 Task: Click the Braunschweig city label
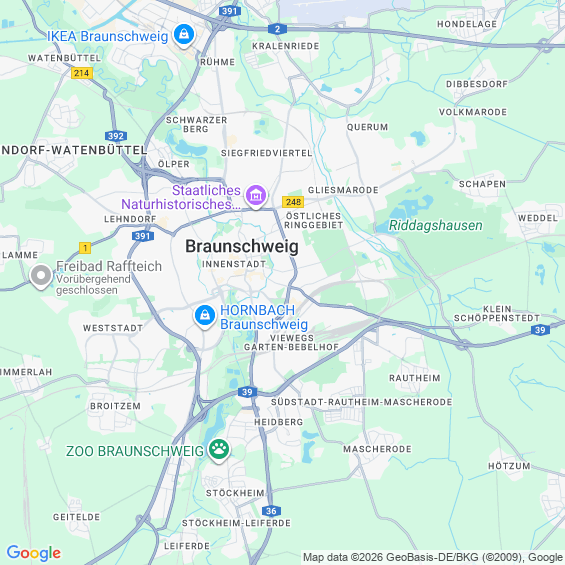(x=242, y=246)
